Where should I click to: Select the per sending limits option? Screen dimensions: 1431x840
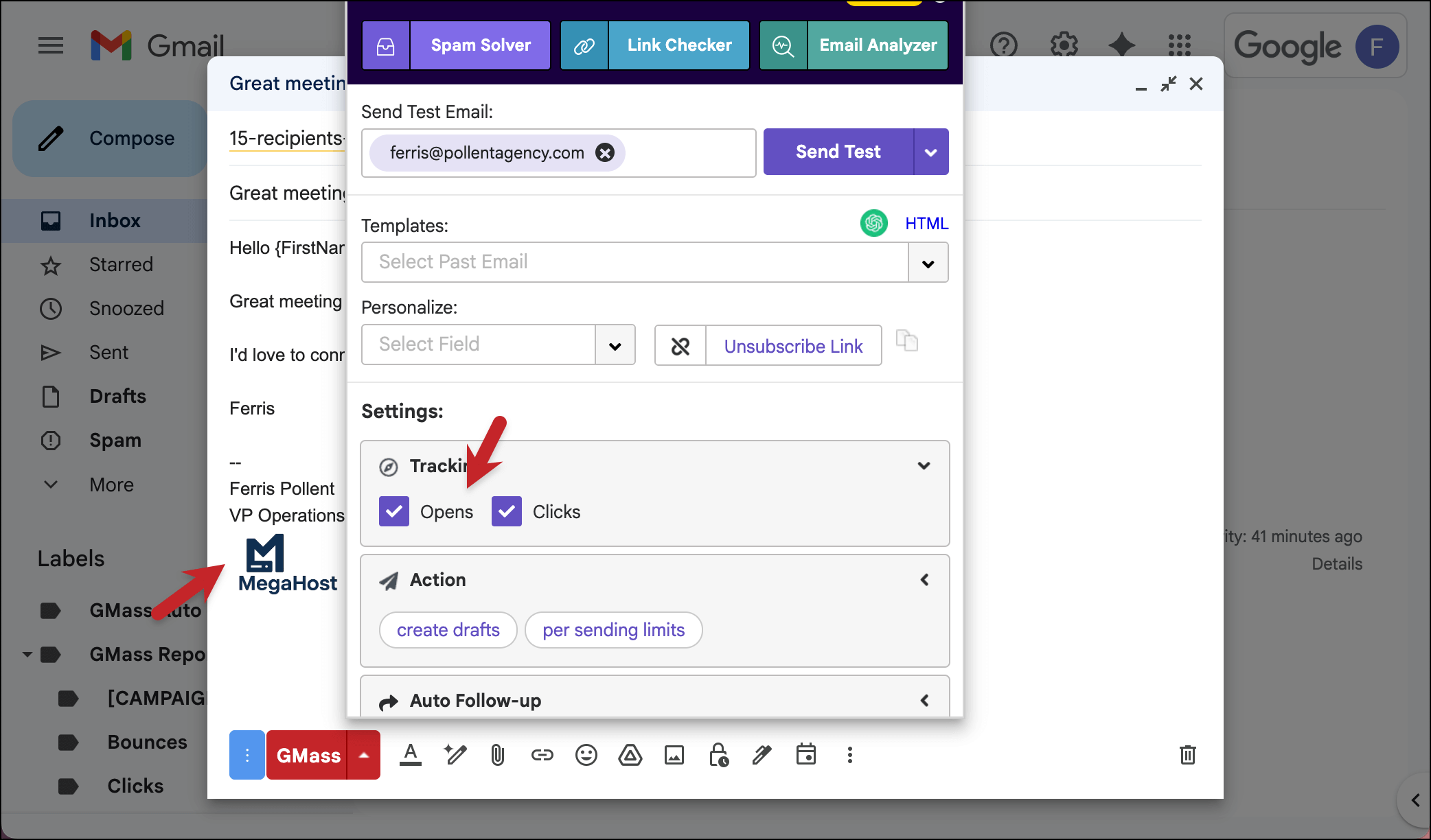613,630
